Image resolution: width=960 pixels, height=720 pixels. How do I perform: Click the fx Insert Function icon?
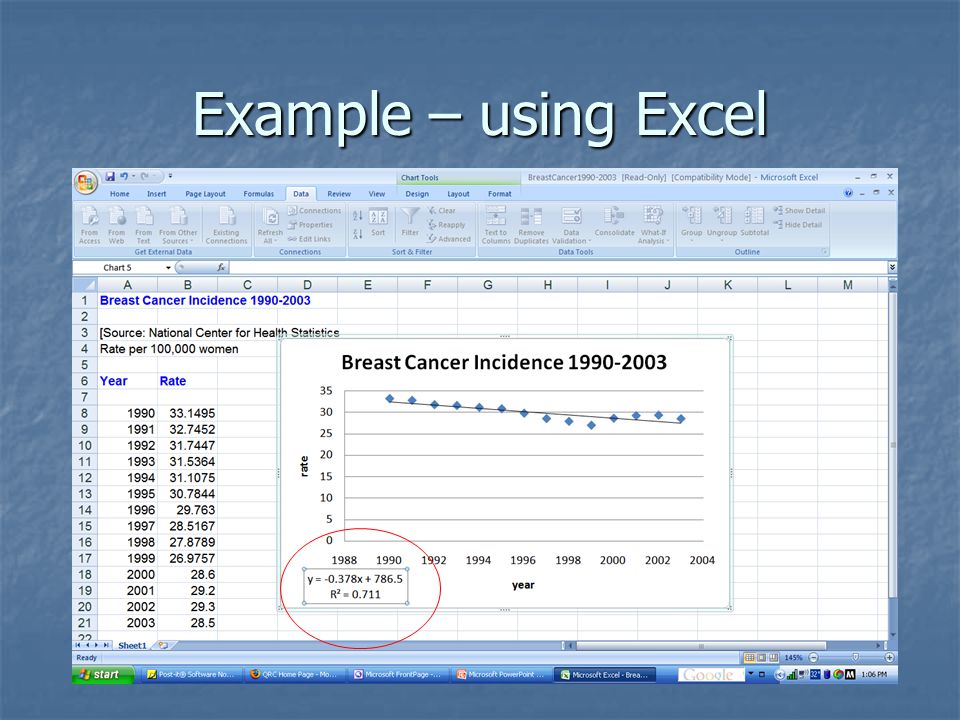tap(221, 268)
